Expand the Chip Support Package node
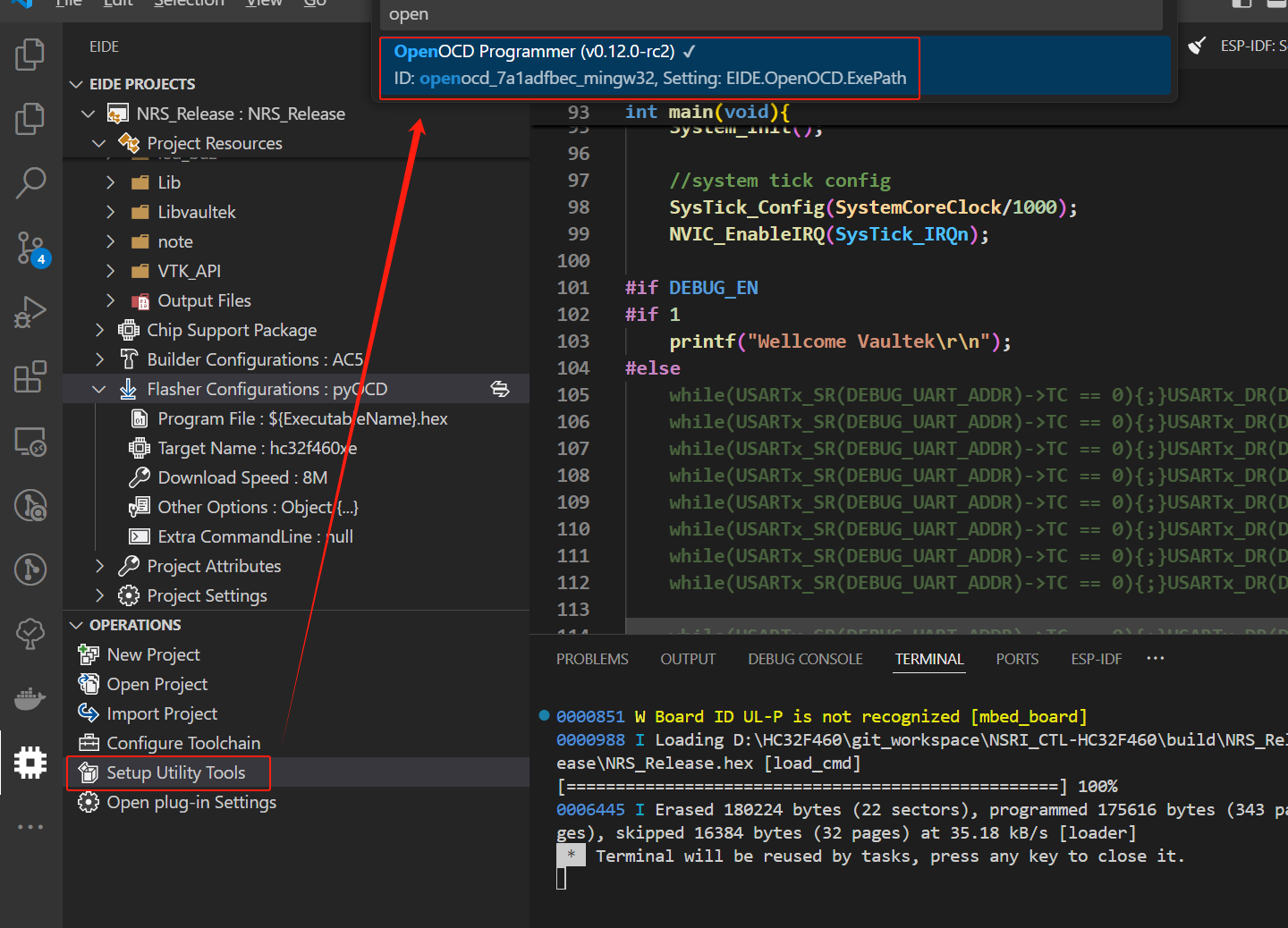Screen dimensions: 1288x928 (x=99, y=330)
